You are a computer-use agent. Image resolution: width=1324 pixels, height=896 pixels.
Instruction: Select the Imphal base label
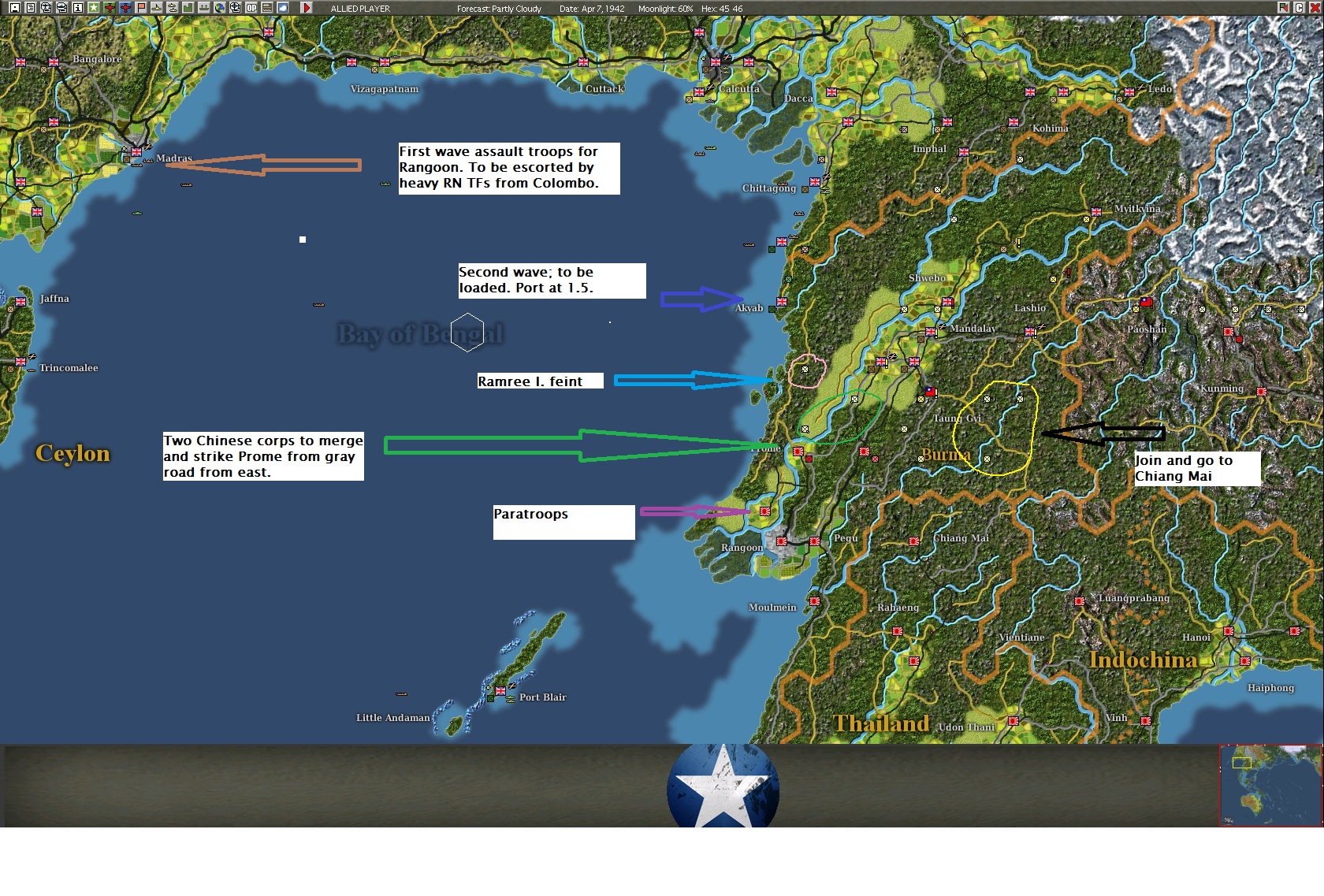pyautogui.click(x=929, y=149)
